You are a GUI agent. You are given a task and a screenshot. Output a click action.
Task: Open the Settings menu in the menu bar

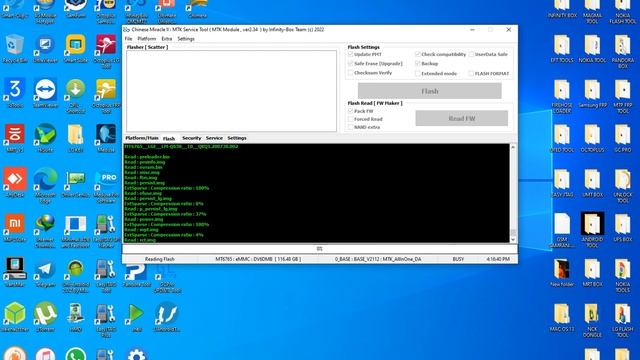coord(186,39)
